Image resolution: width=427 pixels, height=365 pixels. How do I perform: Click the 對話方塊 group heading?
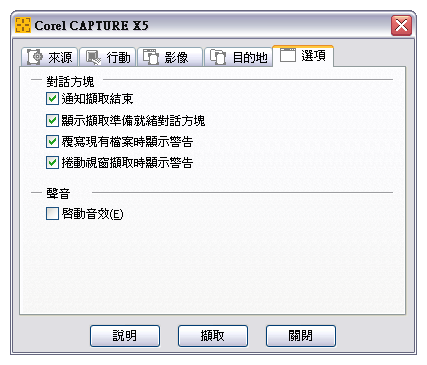(70, 81)
